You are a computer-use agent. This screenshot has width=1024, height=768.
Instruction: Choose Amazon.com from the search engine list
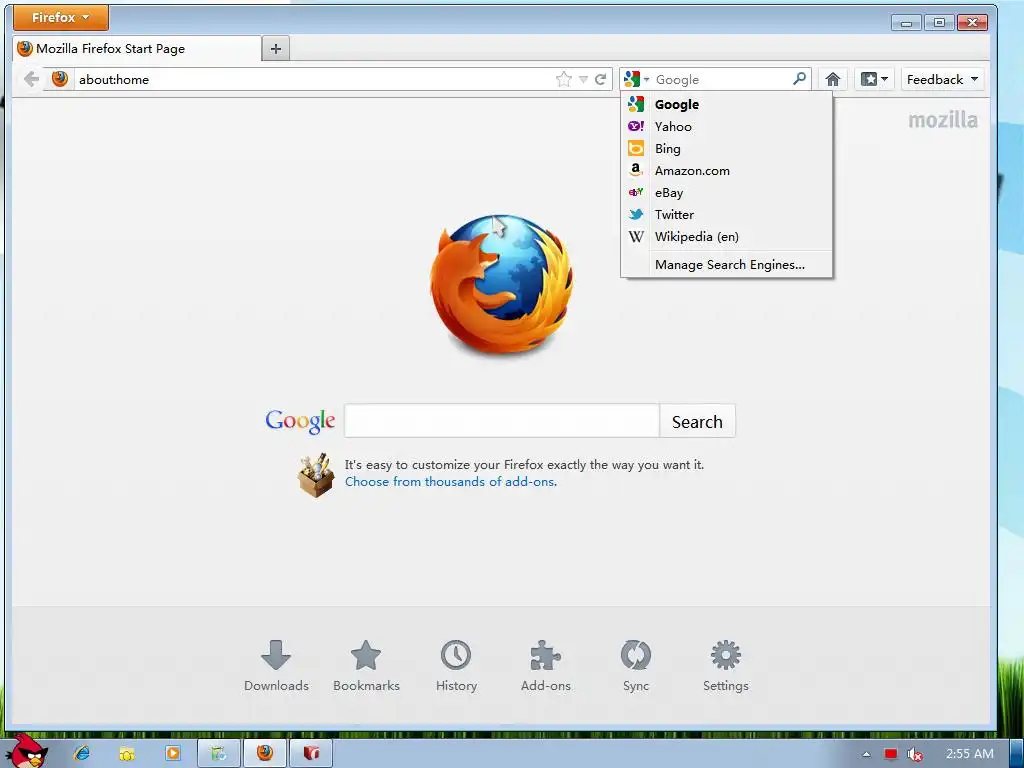pos(726,171)
